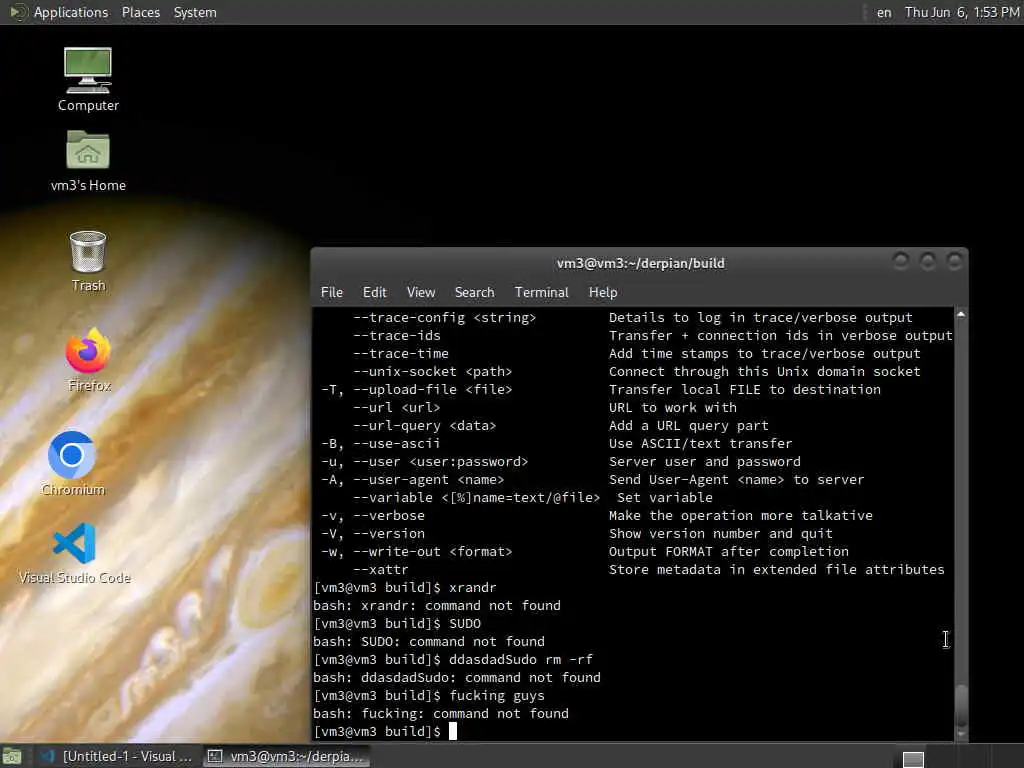Click 'URL to work with' description
This screenshot has height=768, width=1024.
673,408
